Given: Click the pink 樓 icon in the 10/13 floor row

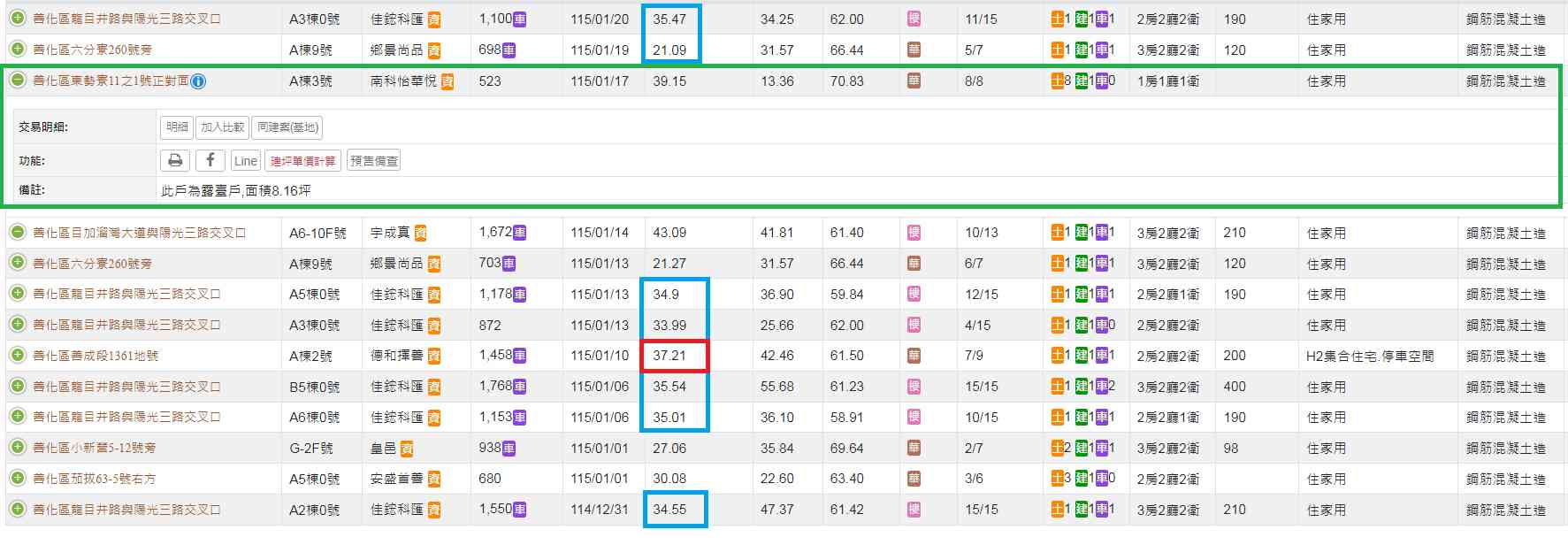Looking at the screenshot, I should 914,233.
